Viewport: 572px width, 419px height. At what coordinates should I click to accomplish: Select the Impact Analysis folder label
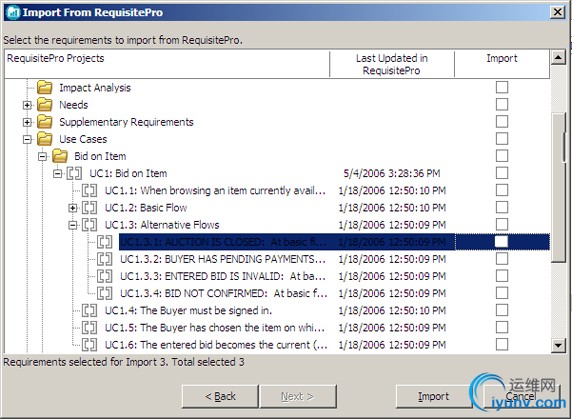[x=95, y=88]
